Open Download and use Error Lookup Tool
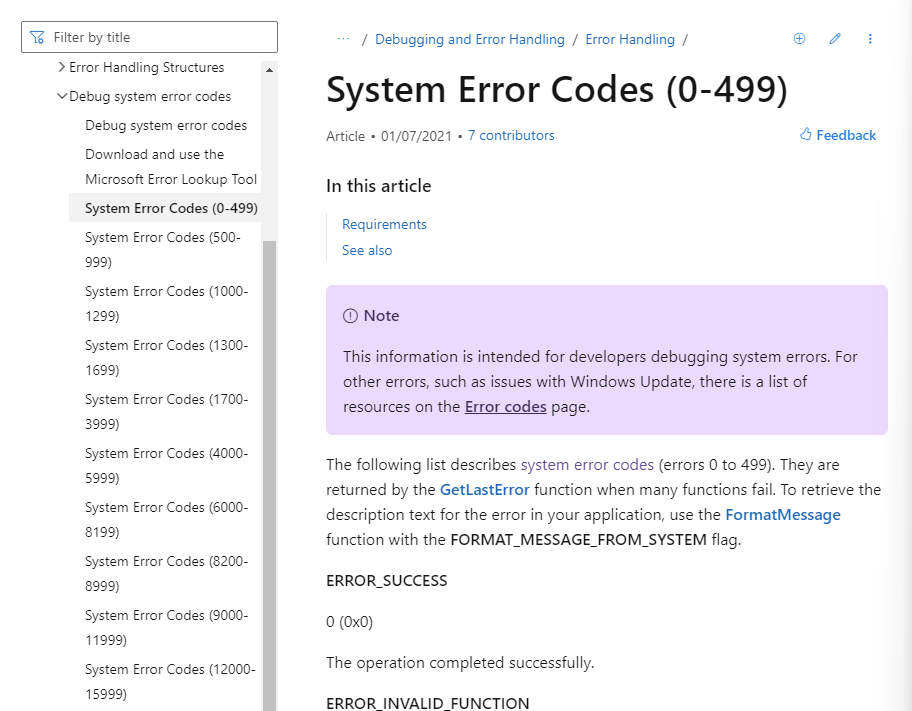The height and width of the screenshot is (711, 912). click(170, 167)
